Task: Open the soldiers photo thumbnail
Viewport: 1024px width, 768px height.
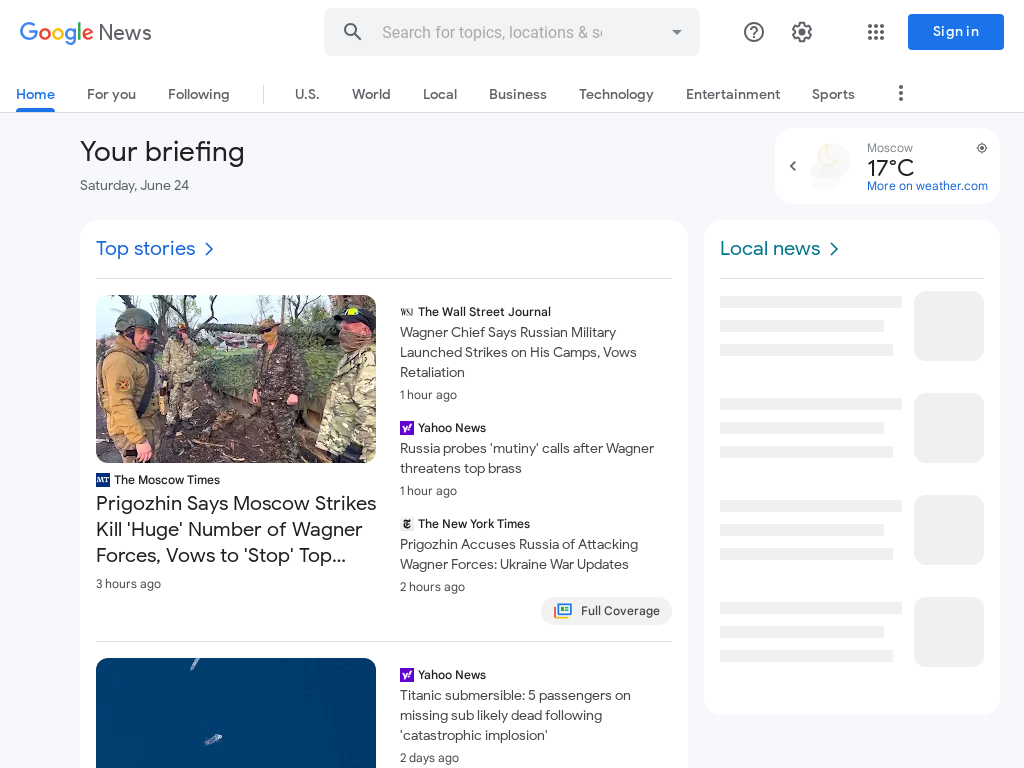Action: pos(236,379)
